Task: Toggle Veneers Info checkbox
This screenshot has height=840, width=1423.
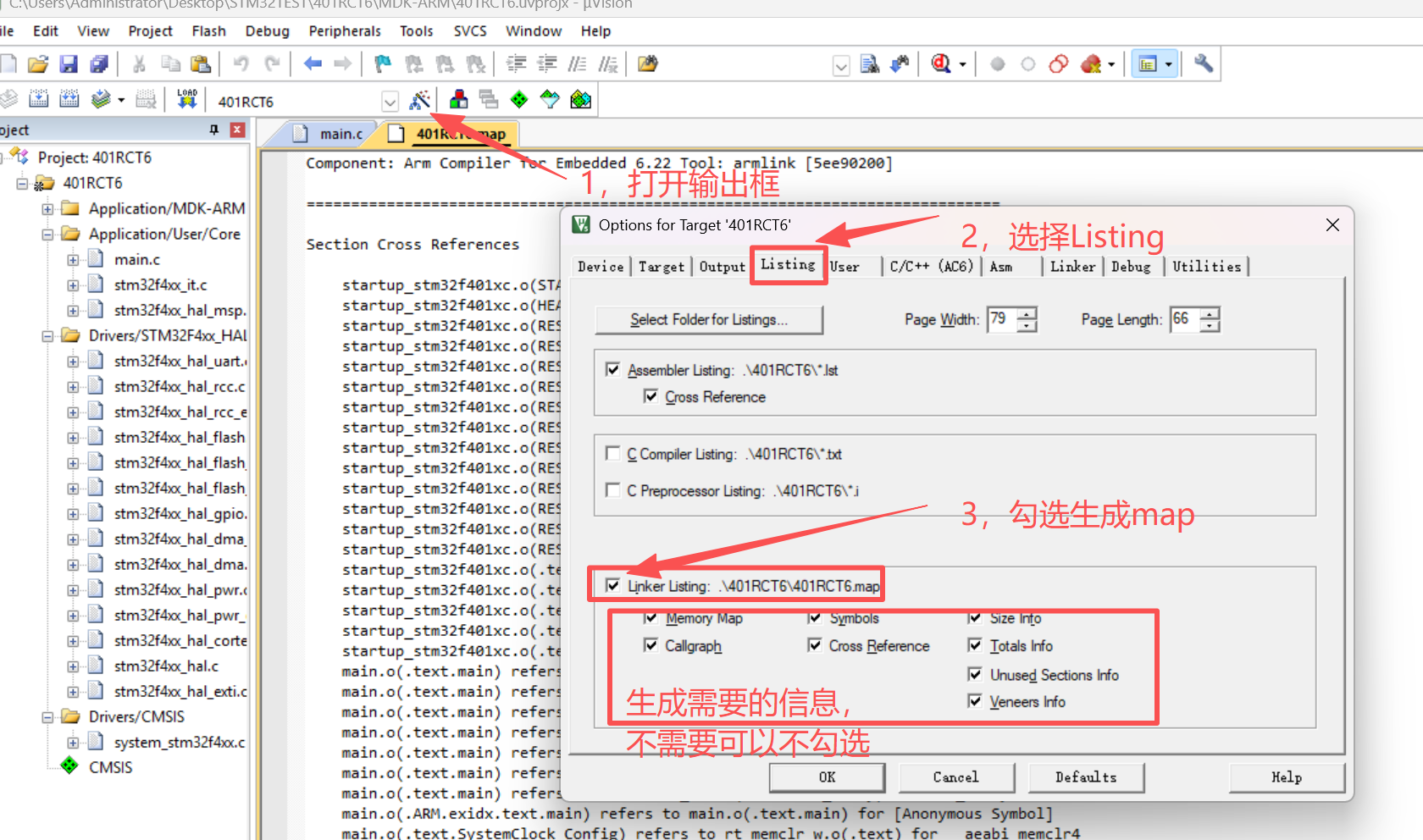Action: tap(975, 701)
